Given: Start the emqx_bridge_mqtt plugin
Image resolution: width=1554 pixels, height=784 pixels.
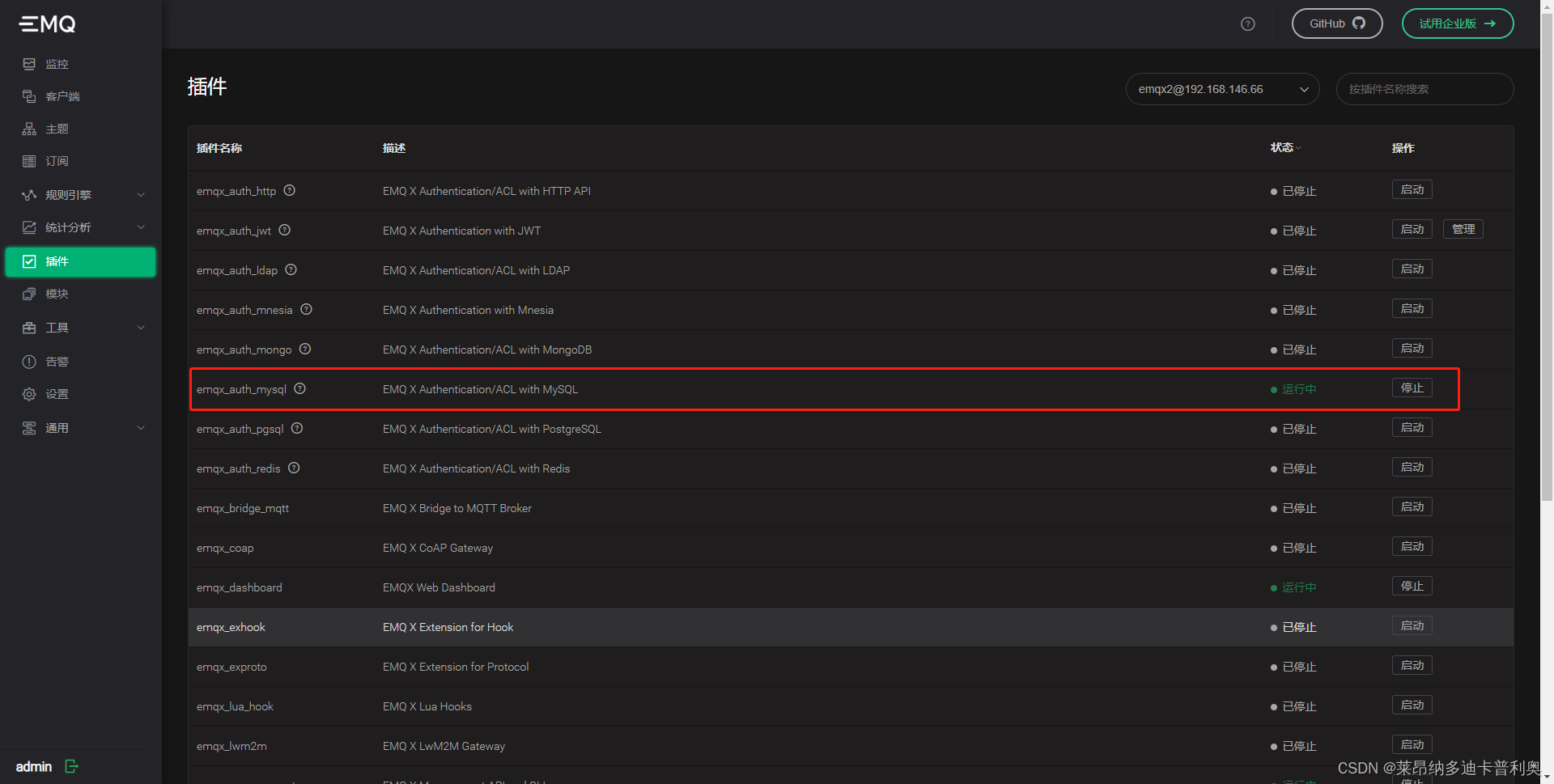Looking at the screenshot, I should click(1412, 506).
